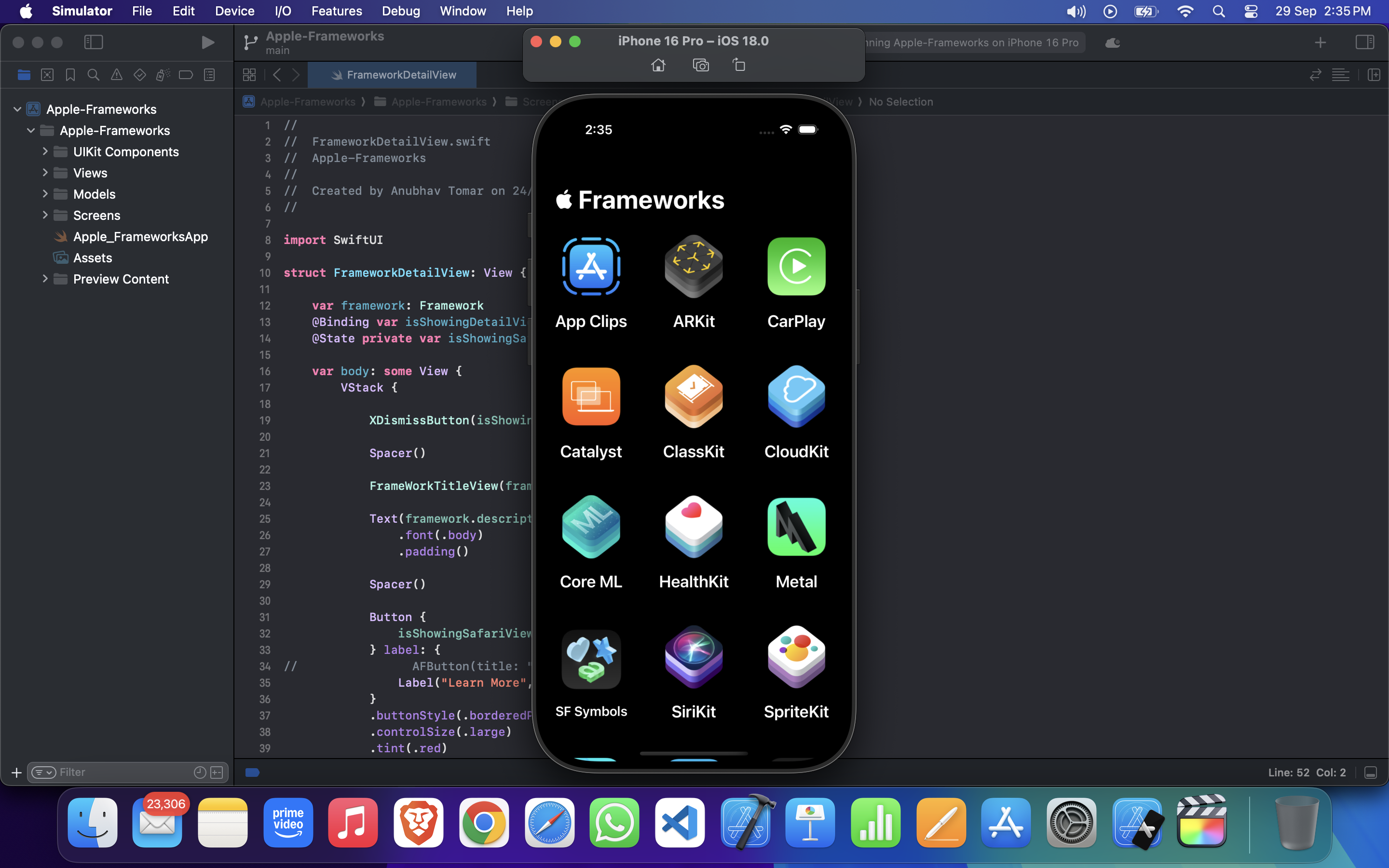Open the Bookmark navigator

point(70,75)
